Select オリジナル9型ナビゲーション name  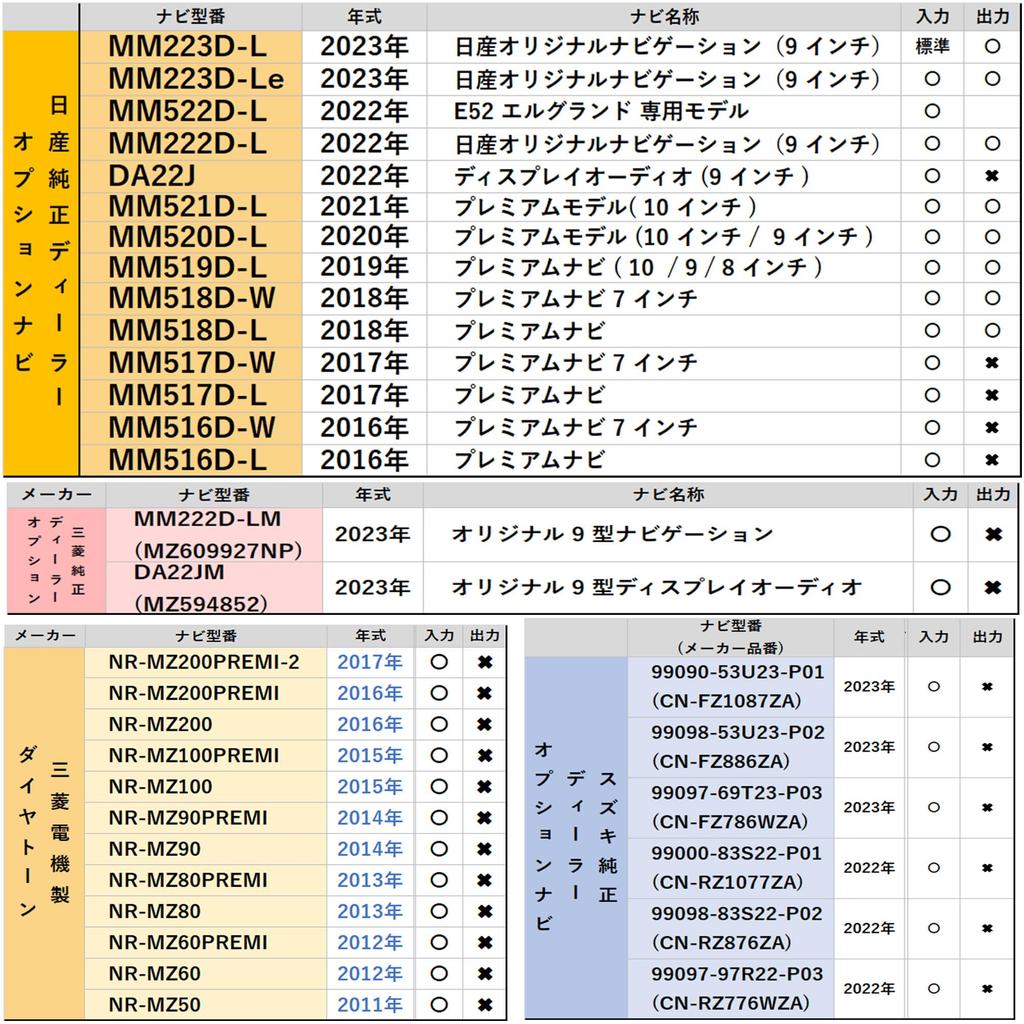(613, 534)
